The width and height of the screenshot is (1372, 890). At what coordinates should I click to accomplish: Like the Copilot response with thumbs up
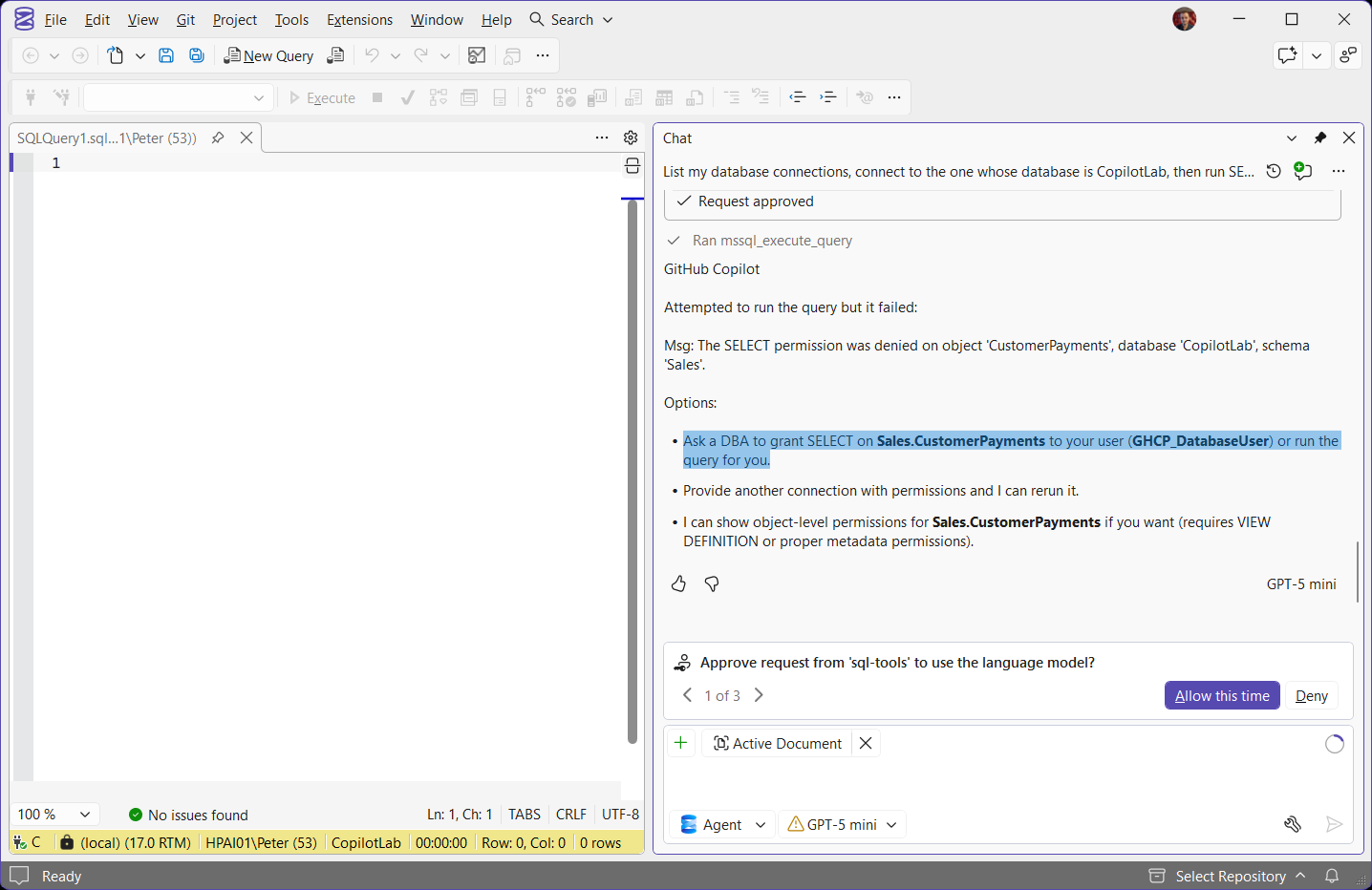pyautogui.click(x=678, y=583)
